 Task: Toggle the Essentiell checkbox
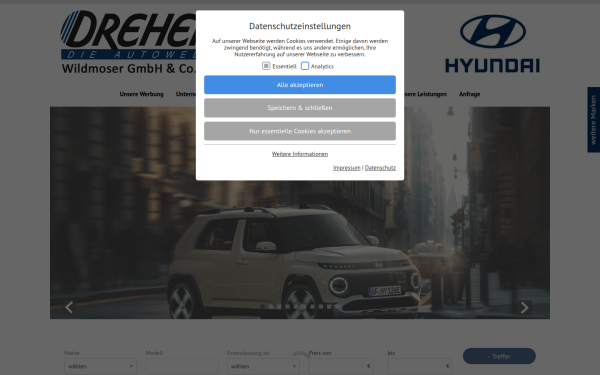[266, 66]
